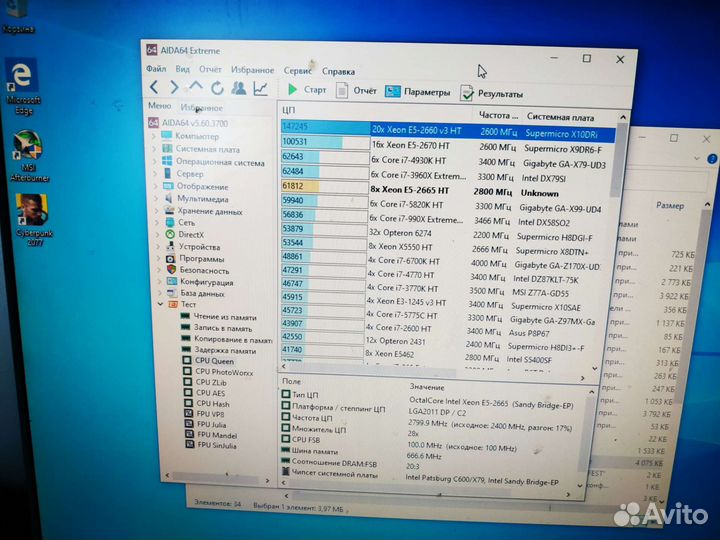Start the benchmark with Старт button

pos(307,90)
